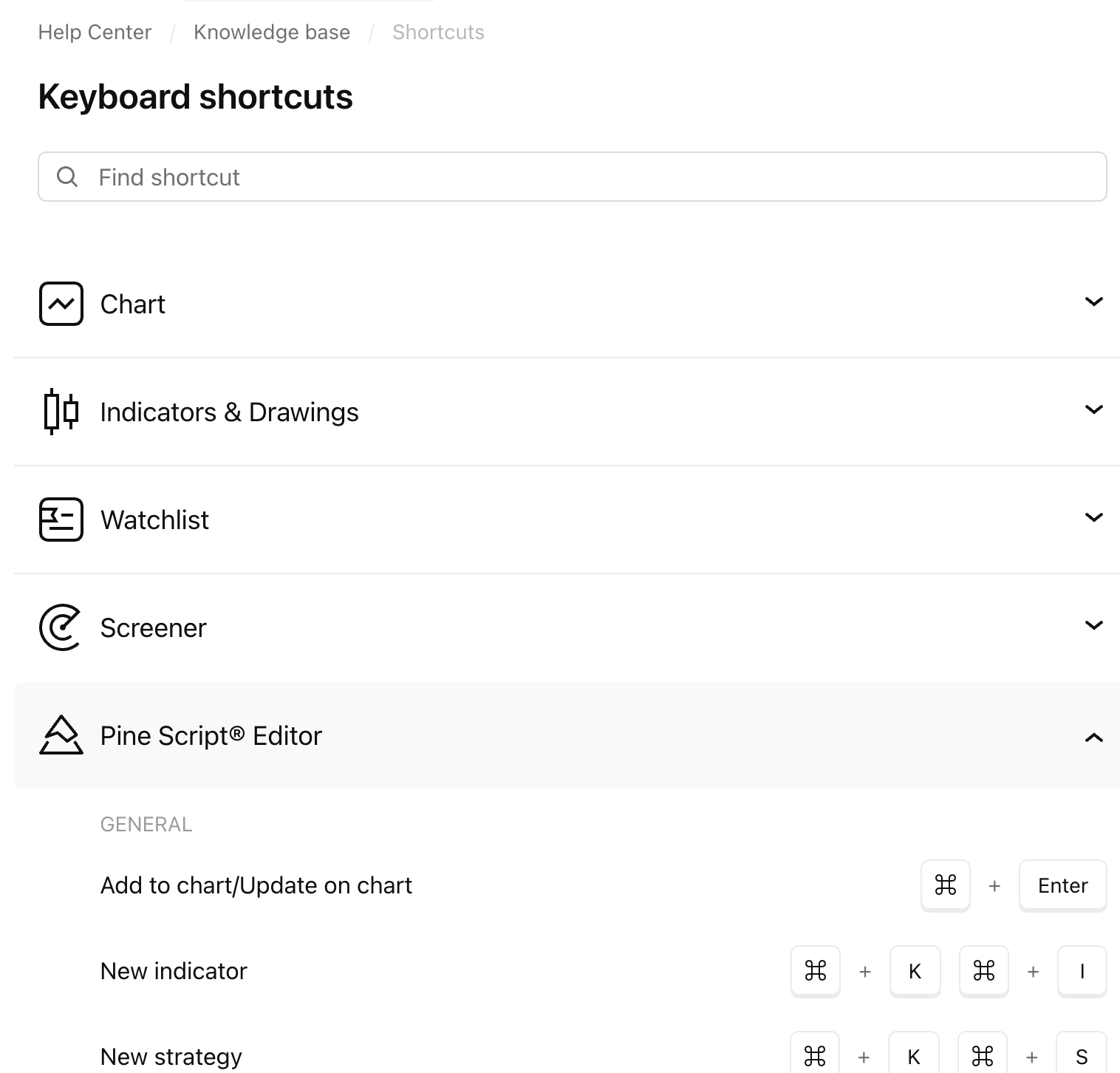Click the Watchlist section title
Viewport: 1120px width, 1073px height.
154,520
